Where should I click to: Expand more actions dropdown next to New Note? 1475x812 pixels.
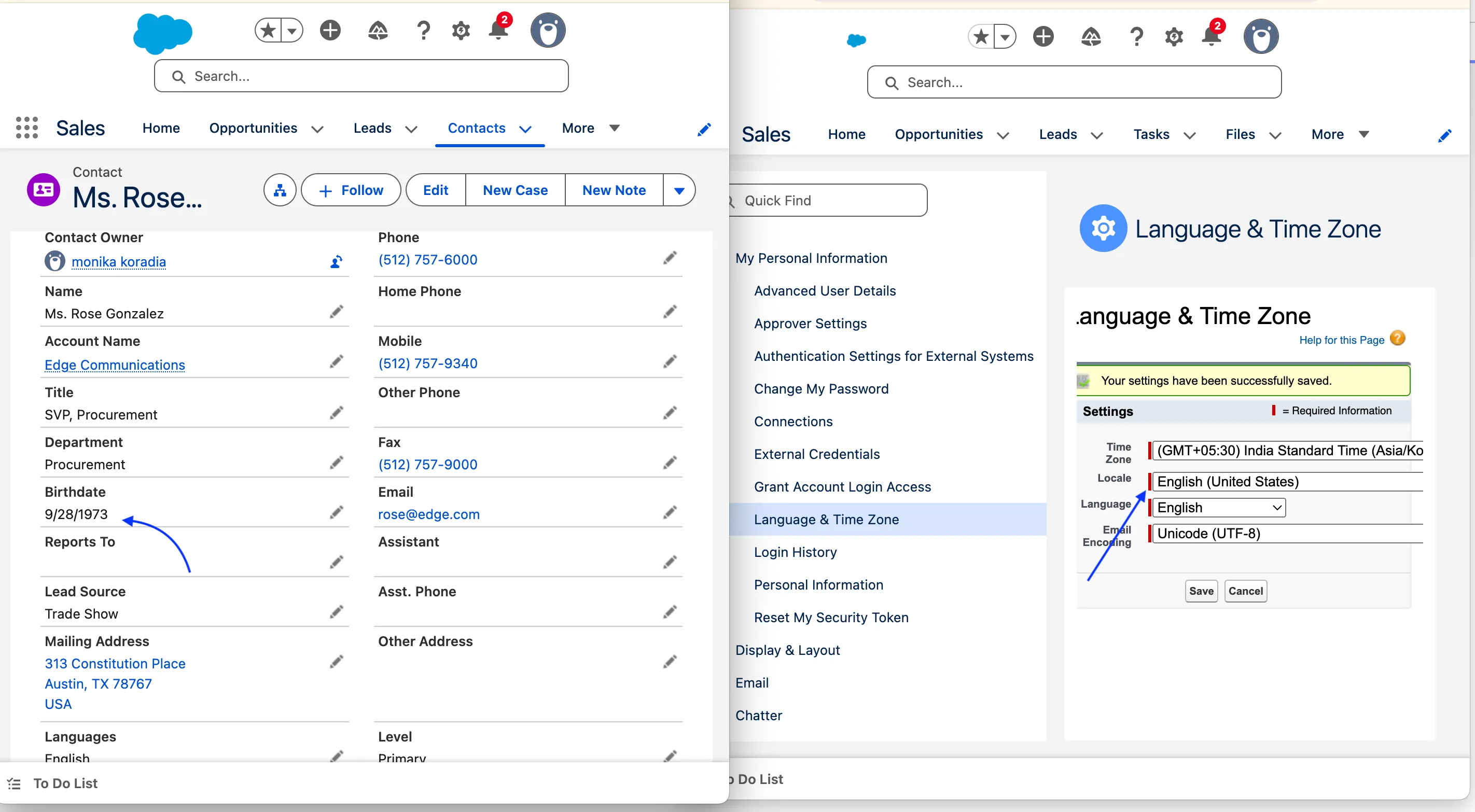(x=679, y=190)
